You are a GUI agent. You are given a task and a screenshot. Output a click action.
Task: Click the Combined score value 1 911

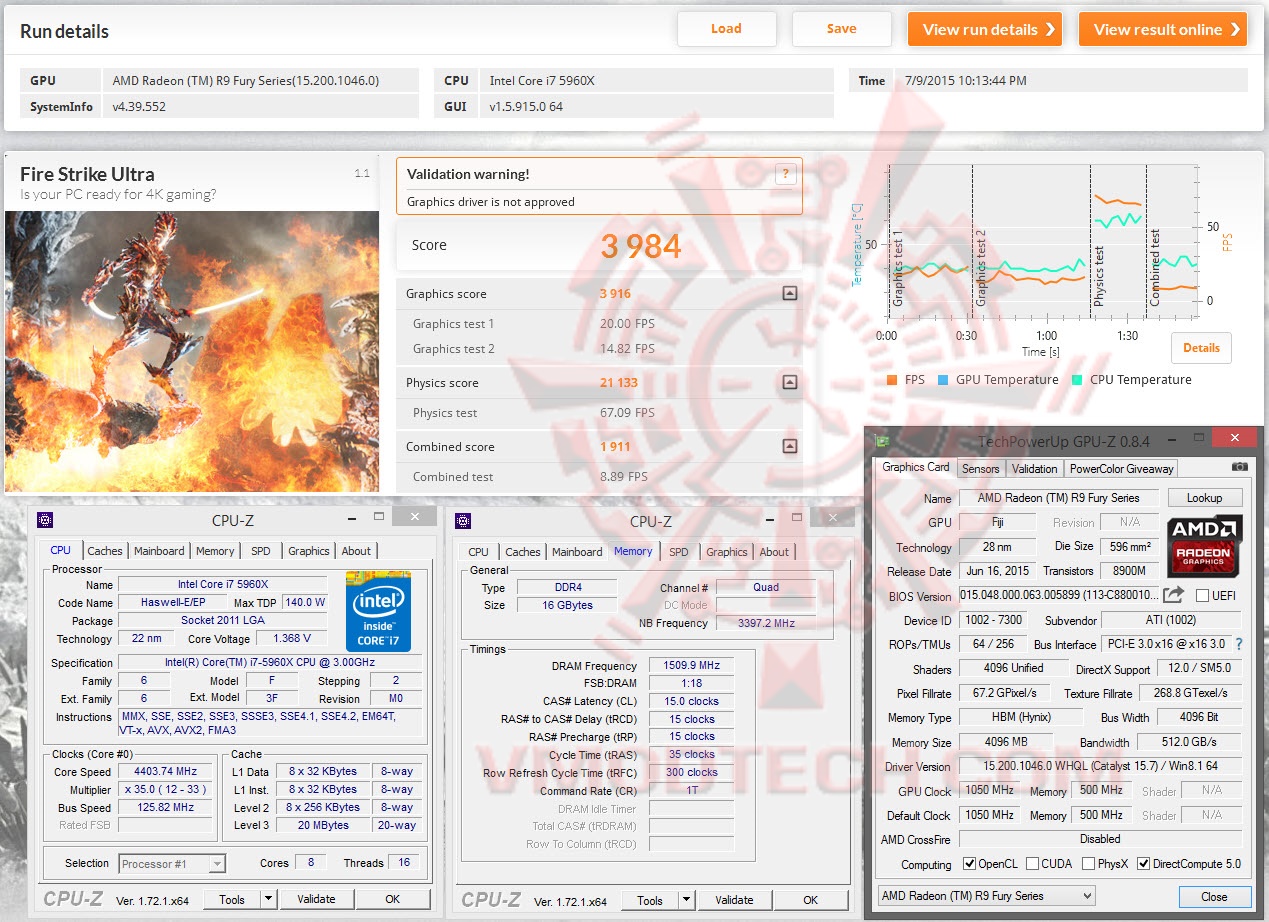coord(614,446)
